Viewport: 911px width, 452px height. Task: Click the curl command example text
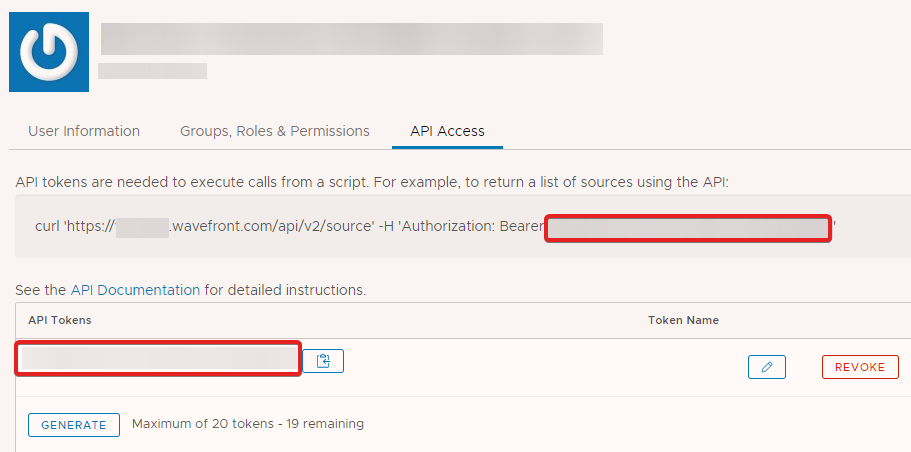coord(436,226)
